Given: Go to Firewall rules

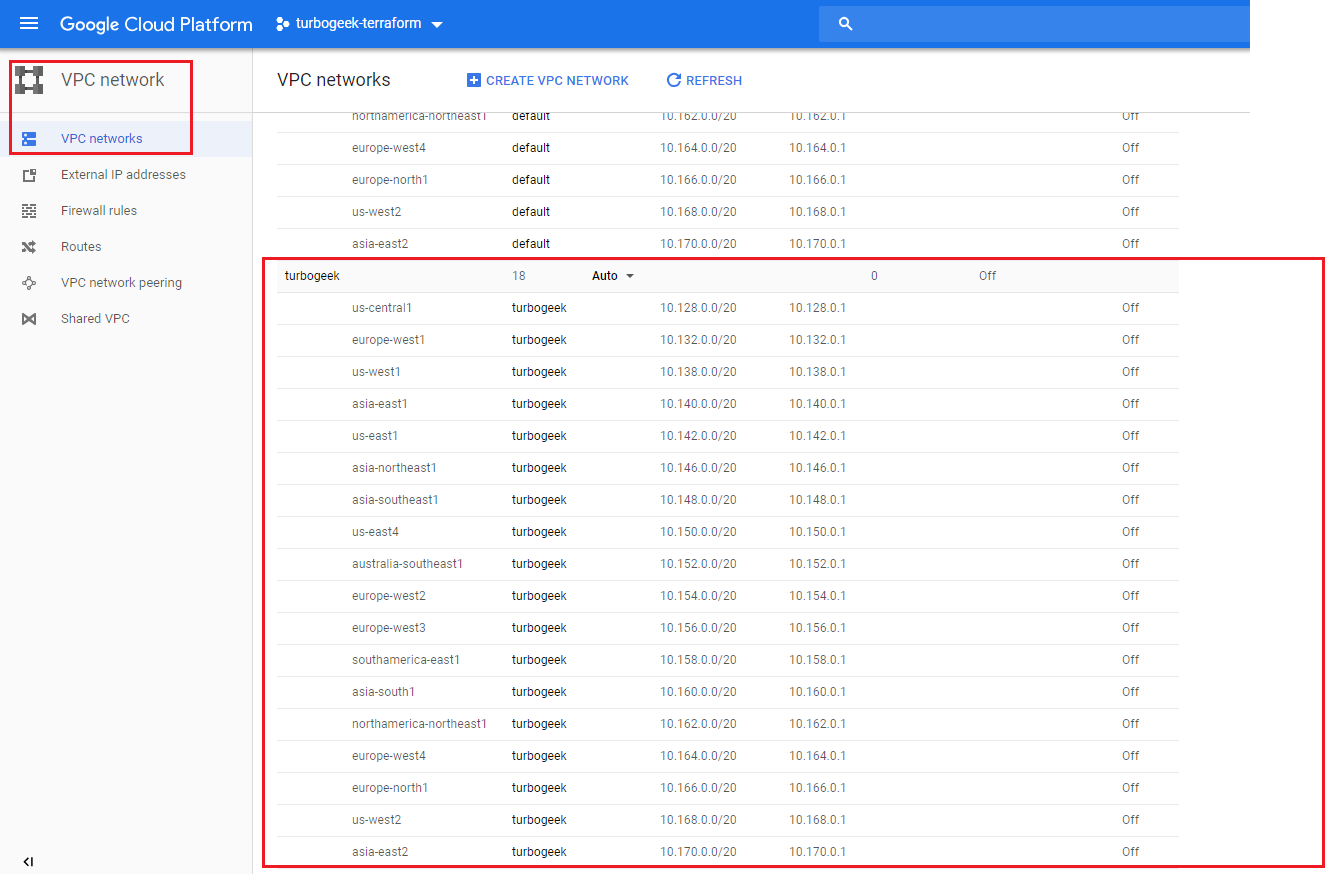Looking at the screenshot, I should [x=99, y=211].
